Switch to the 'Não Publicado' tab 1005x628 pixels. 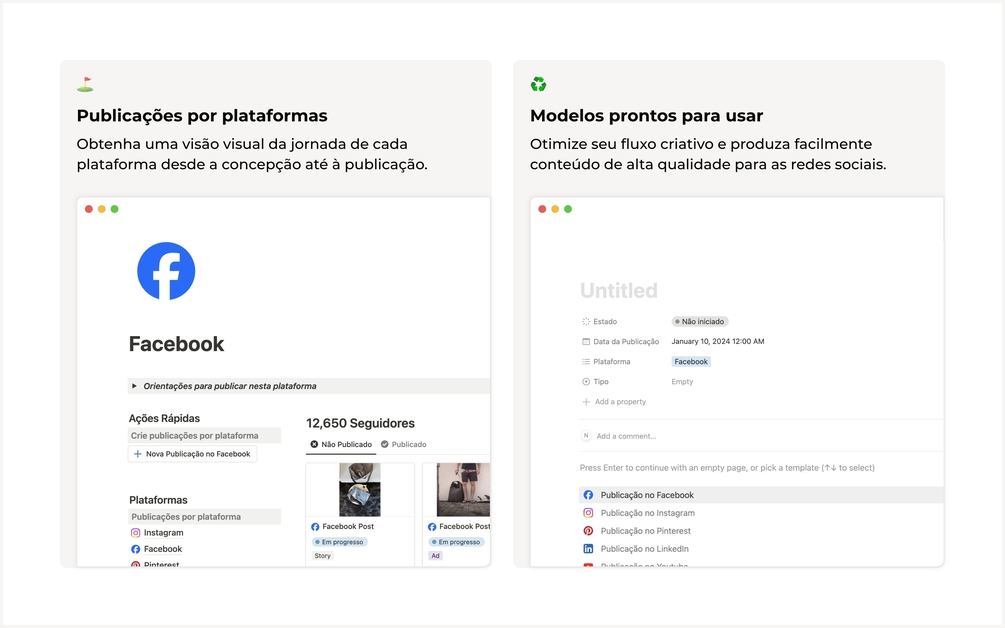341,444
